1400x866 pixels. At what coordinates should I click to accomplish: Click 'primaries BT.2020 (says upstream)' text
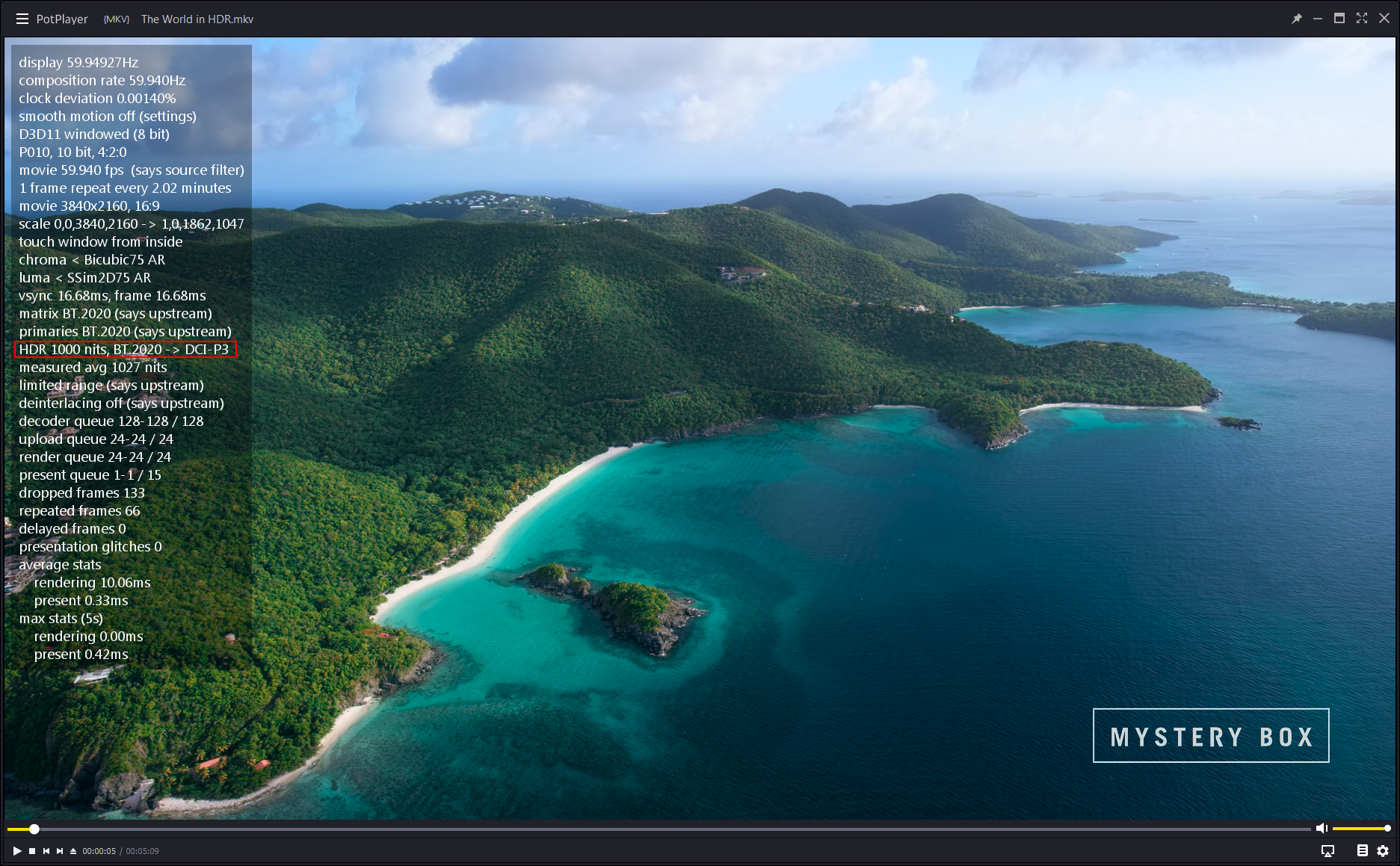[126, 332]
